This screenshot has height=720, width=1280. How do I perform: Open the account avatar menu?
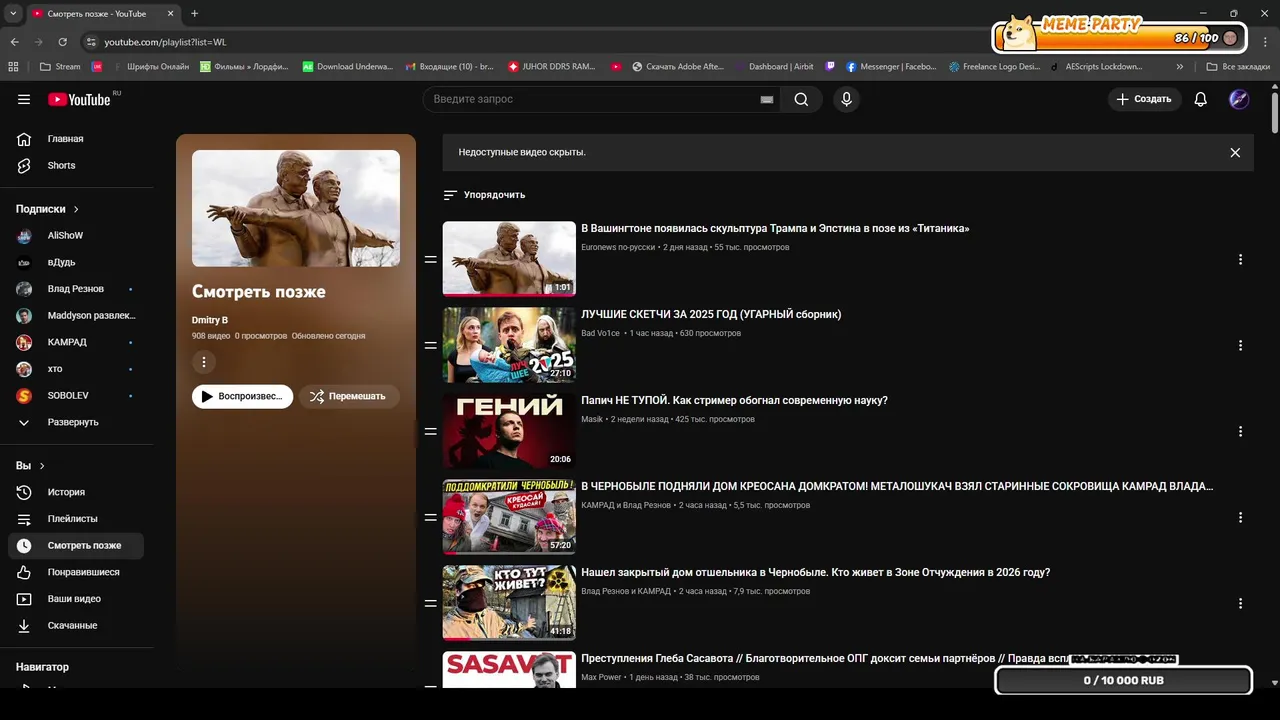[x=1239, y=99]
